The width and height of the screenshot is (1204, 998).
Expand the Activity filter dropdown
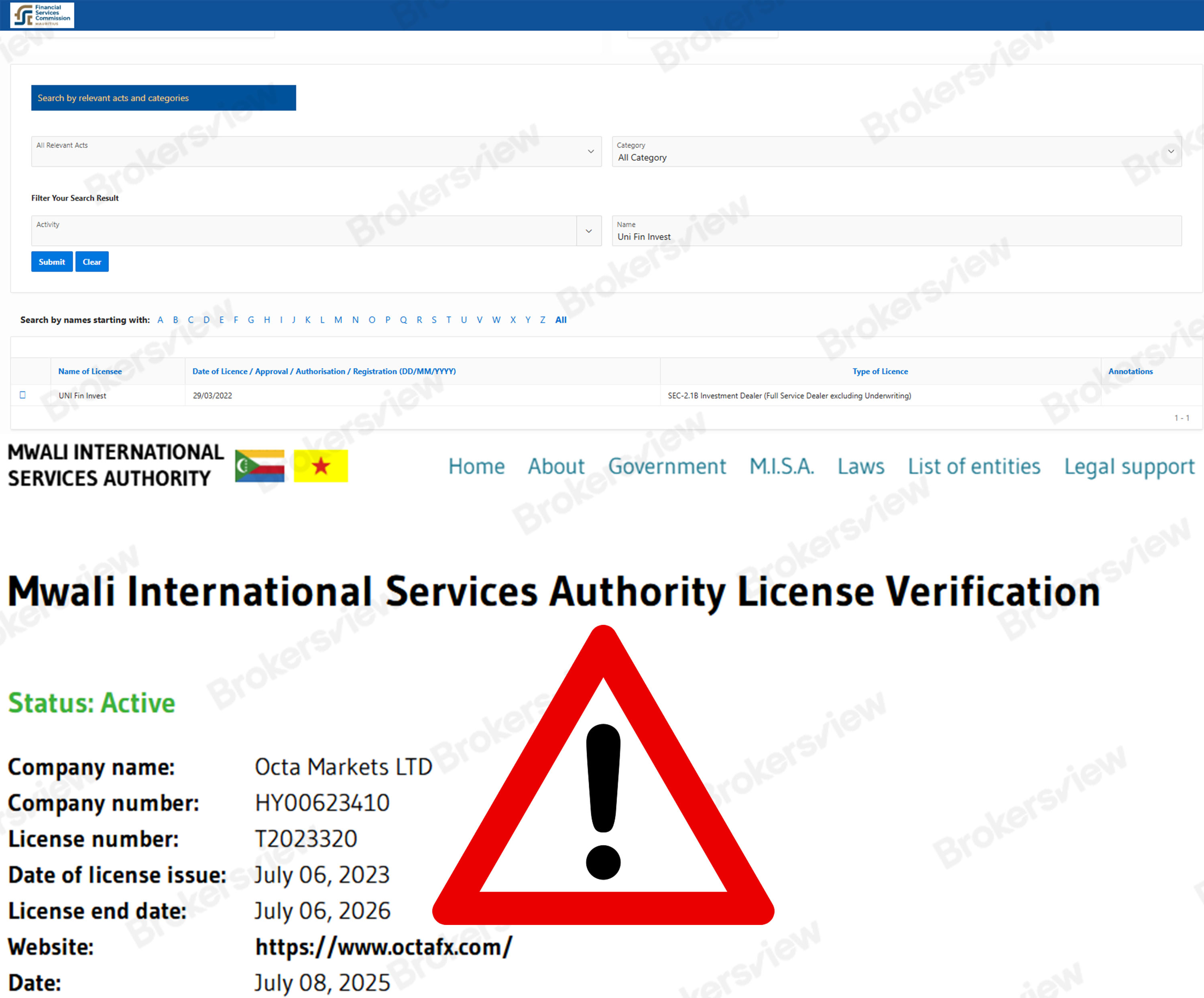[x=589, y=231]
